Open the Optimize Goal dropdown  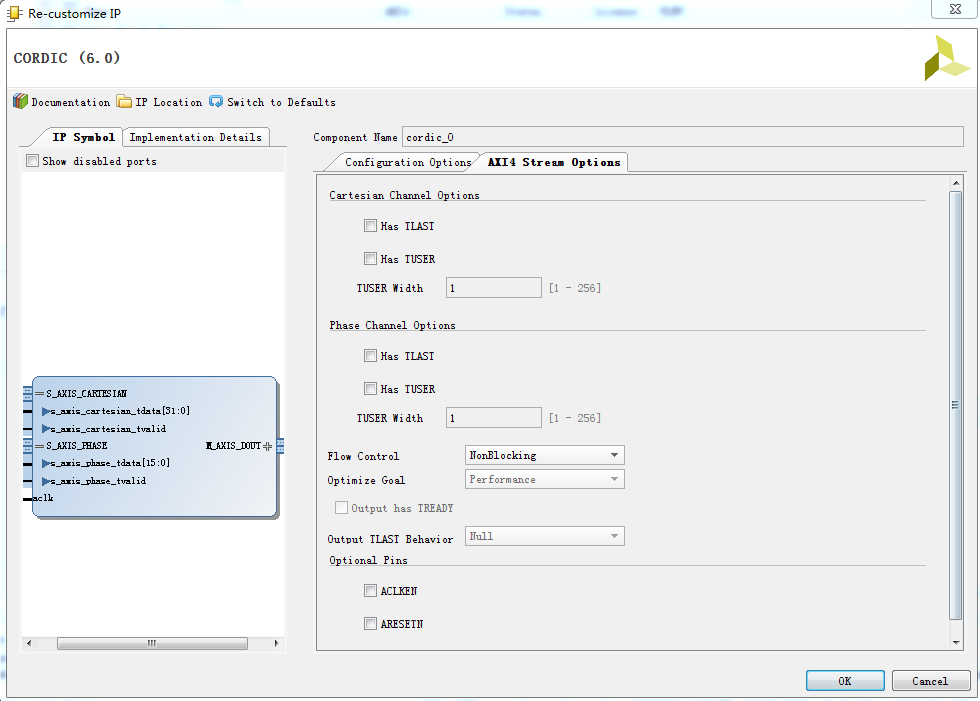tap(544, 479)
